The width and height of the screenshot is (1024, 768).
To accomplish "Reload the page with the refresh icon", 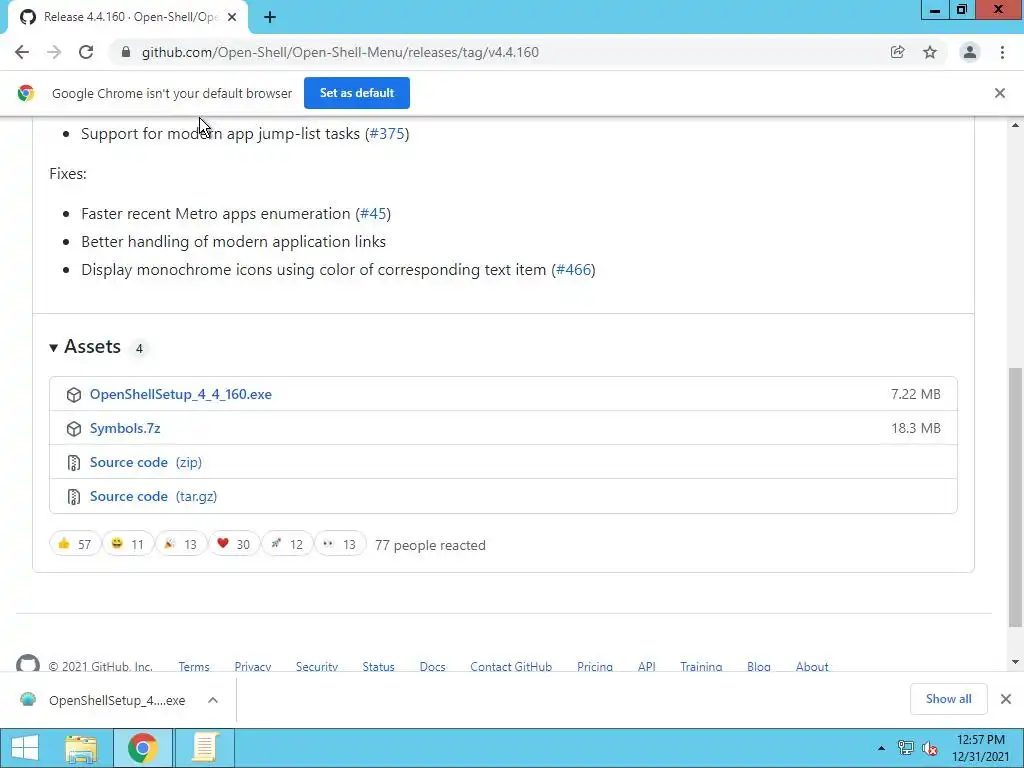I will (86, 52).
